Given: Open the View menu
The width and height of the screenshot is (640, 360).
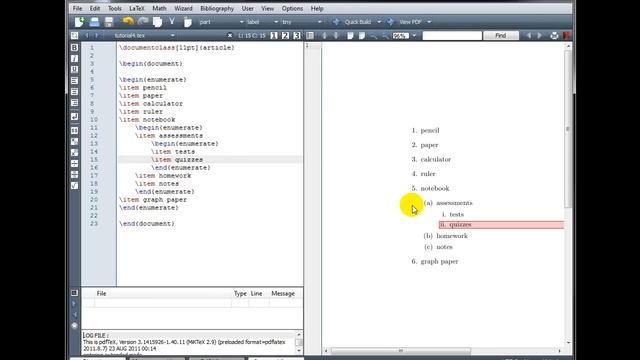Looking at the screenshot, I should pos(267,8).
